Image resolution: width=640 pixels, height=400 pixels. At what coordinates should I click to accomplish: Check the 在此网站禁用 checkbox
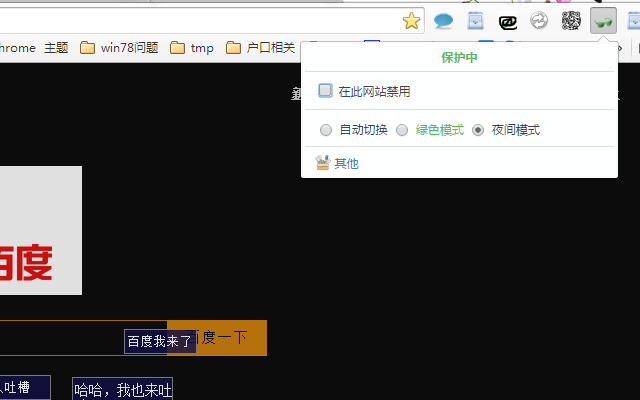click(x=325, y=91)
